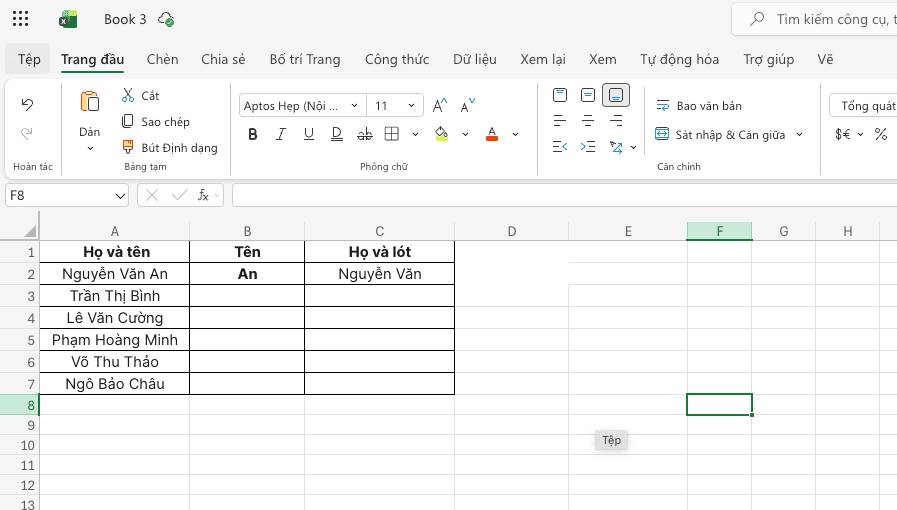Select cell containing Phạm Hoàng Minh
This screenshot has width=897, height=510.
click(x=115, y=340)
